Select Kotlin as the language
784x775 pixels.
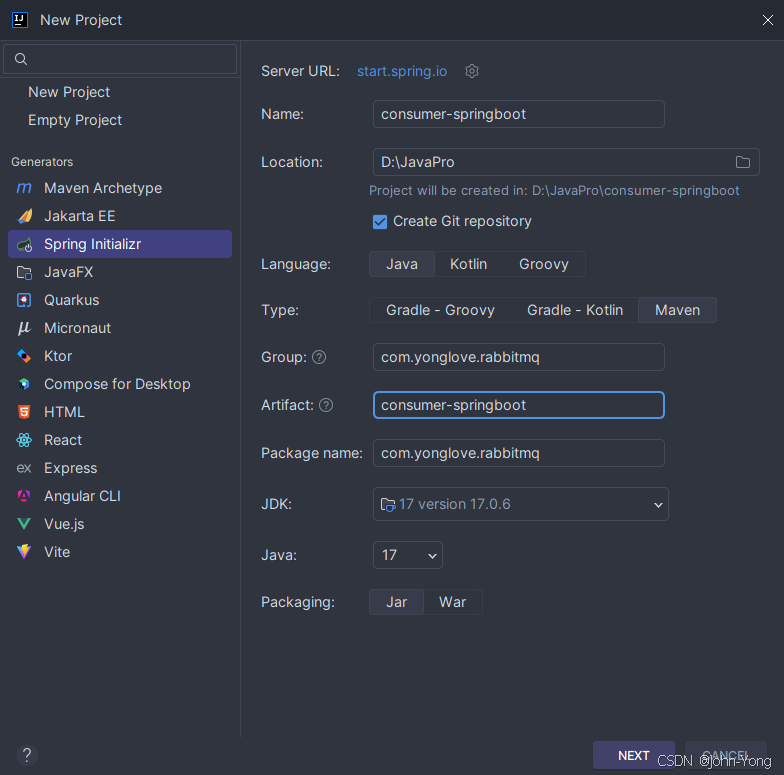[468, 264]
